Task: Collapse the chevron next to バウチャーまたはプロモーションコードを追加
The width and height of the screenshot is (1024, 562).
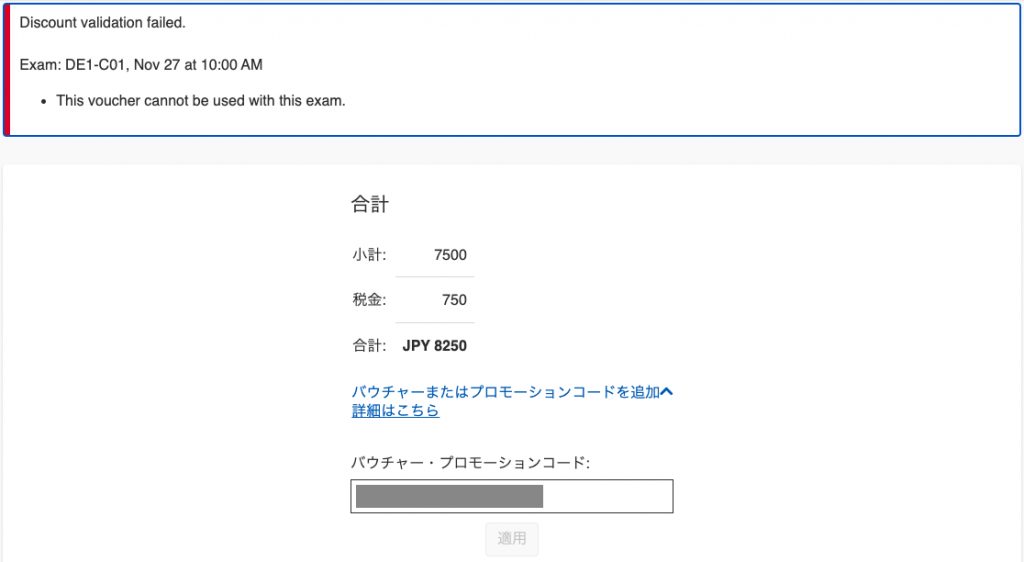Action: coord(667,392)
